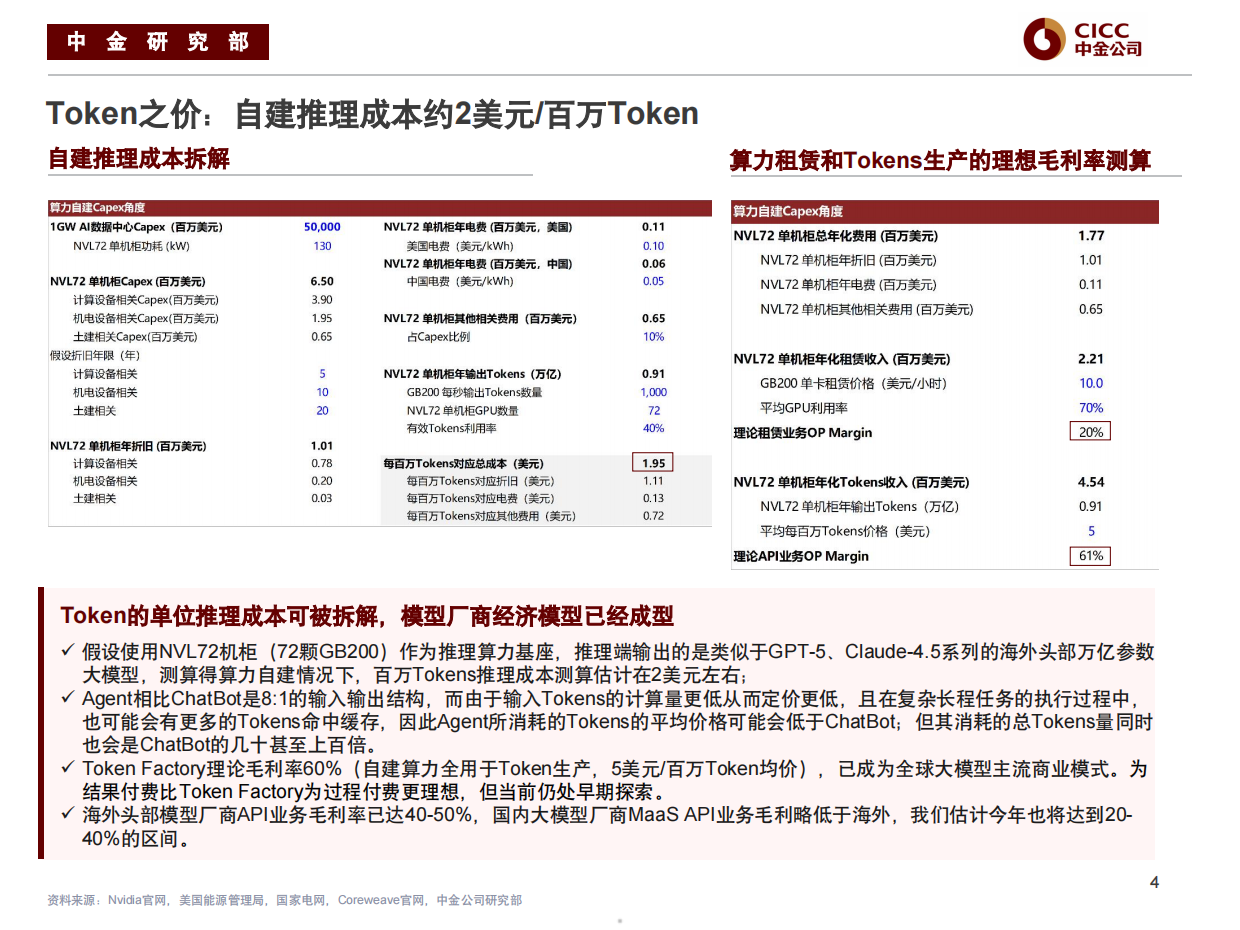Click the label 'NVL72 单机柜年电费 (百万美元，中国)'
This screenshot has height=930, width=1240.
[478, 264]
